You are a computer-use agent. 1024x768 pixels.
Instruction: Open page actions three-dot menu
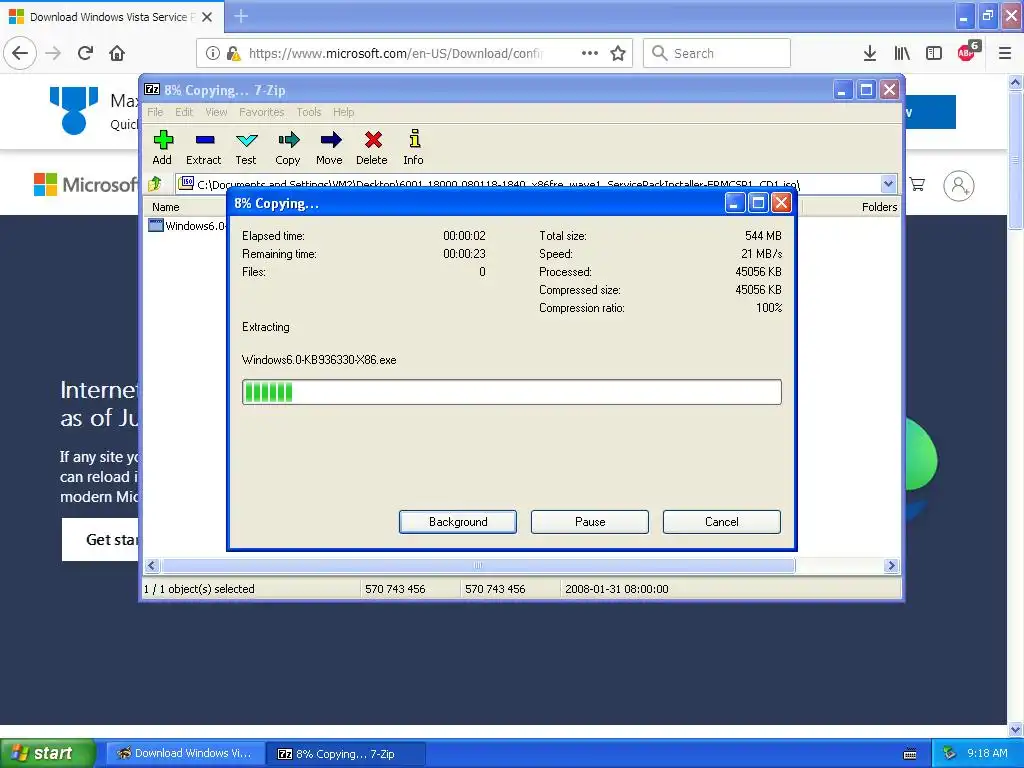click(590, 54)
